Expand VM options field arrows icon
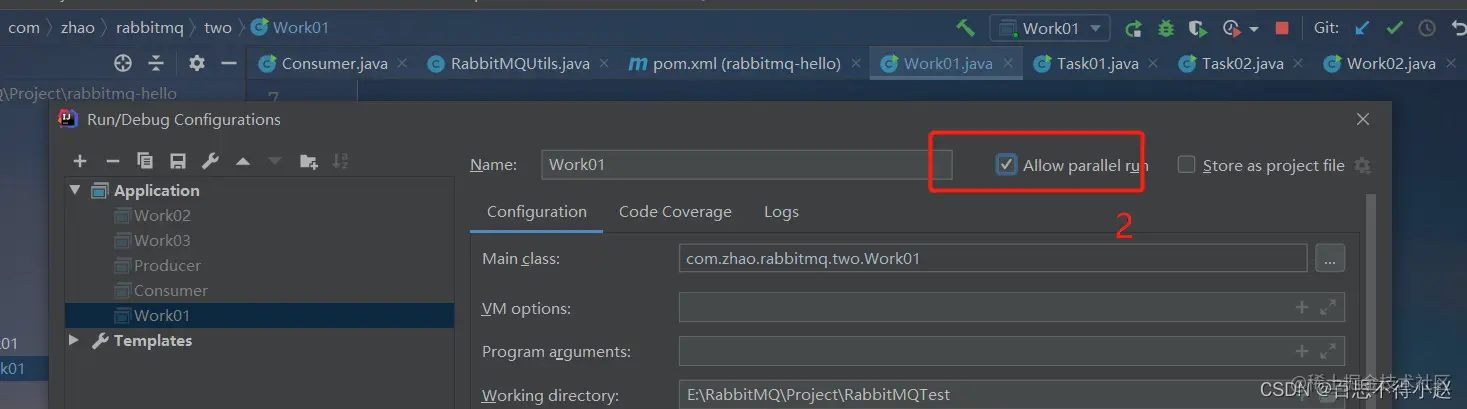Viewport: 1467px width, 409px height. [x=1328, y=308]
